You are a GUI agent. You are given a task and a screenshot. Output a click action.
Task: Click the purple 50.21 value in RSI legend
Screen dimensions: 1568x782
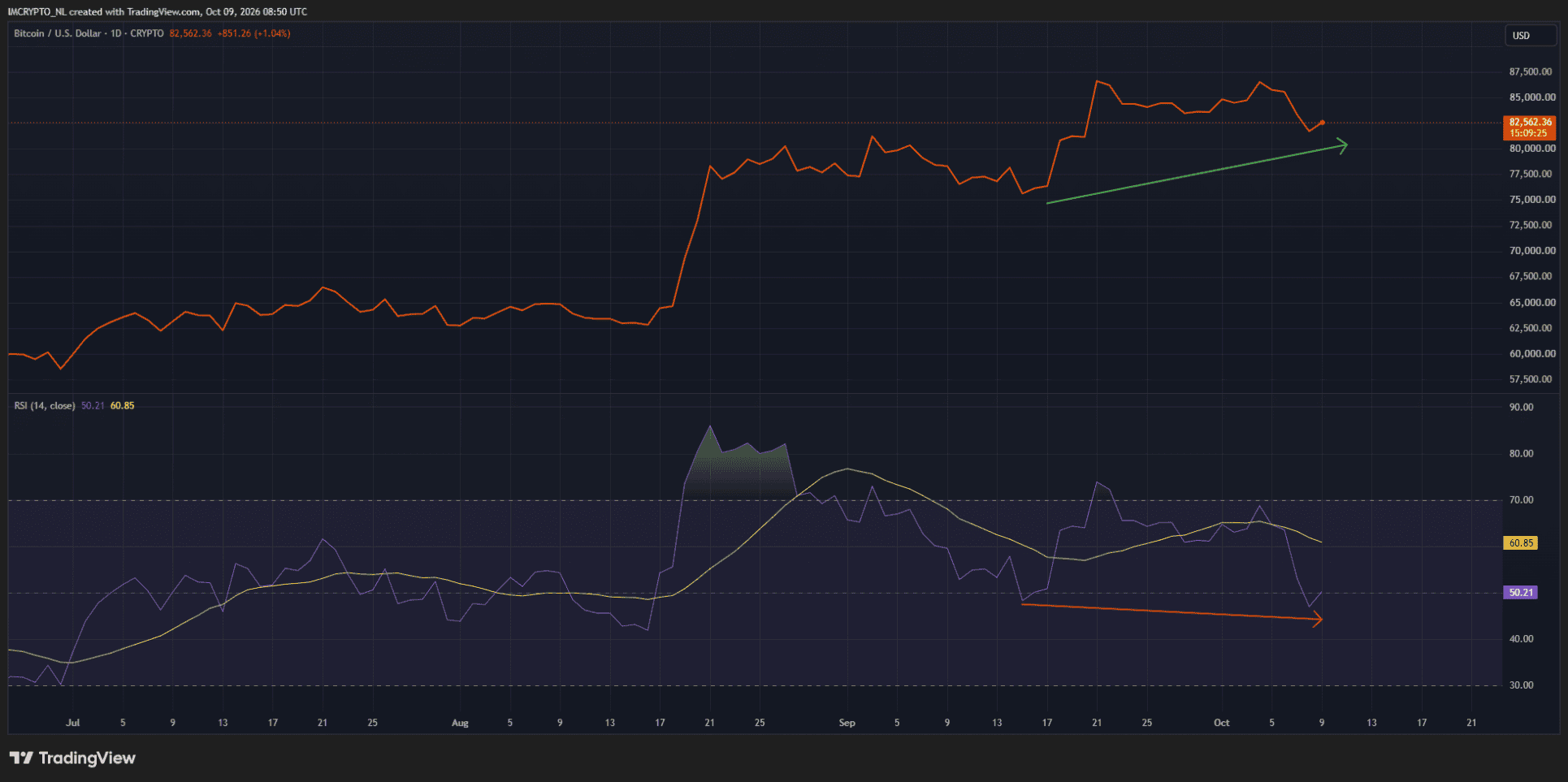(93, 405)
